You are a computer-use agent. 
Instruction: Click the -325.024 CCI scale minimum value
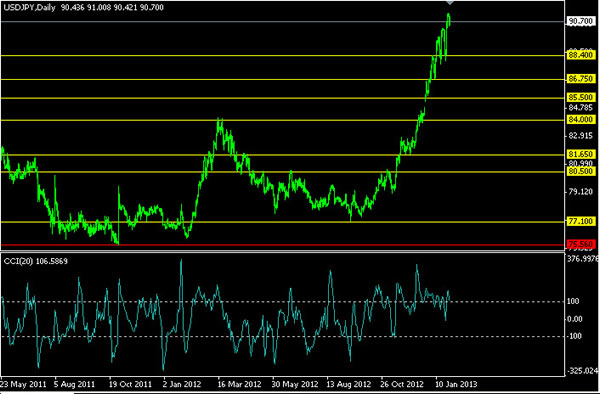pyautogui.click(x=582, y=371)
